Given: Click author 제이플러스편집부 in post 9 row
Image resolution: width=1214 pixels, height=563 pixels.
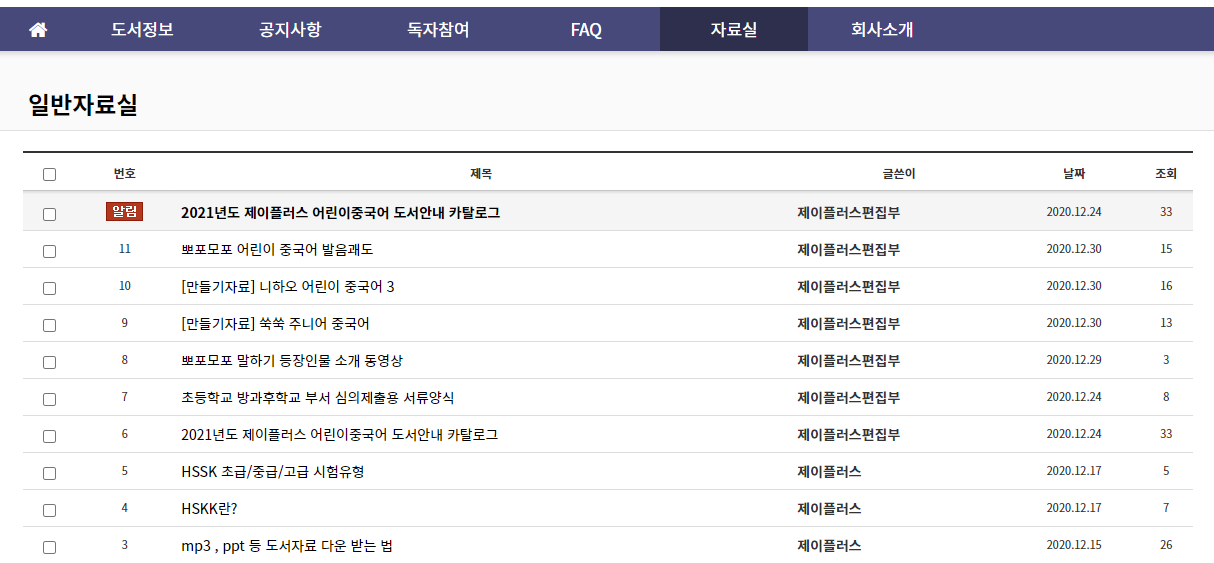Looking at the screenshot, I should pos(848,323).
